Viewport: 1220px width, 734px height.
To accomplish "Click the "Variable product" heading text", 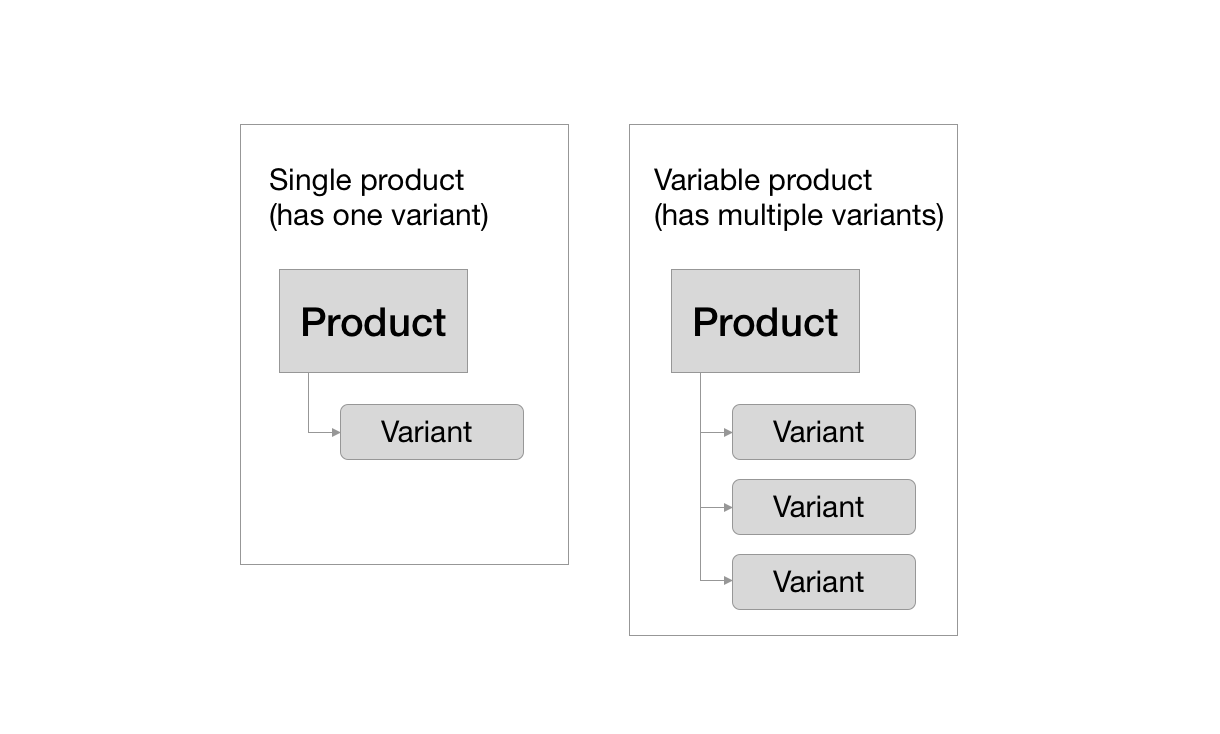I will [763, 180].
